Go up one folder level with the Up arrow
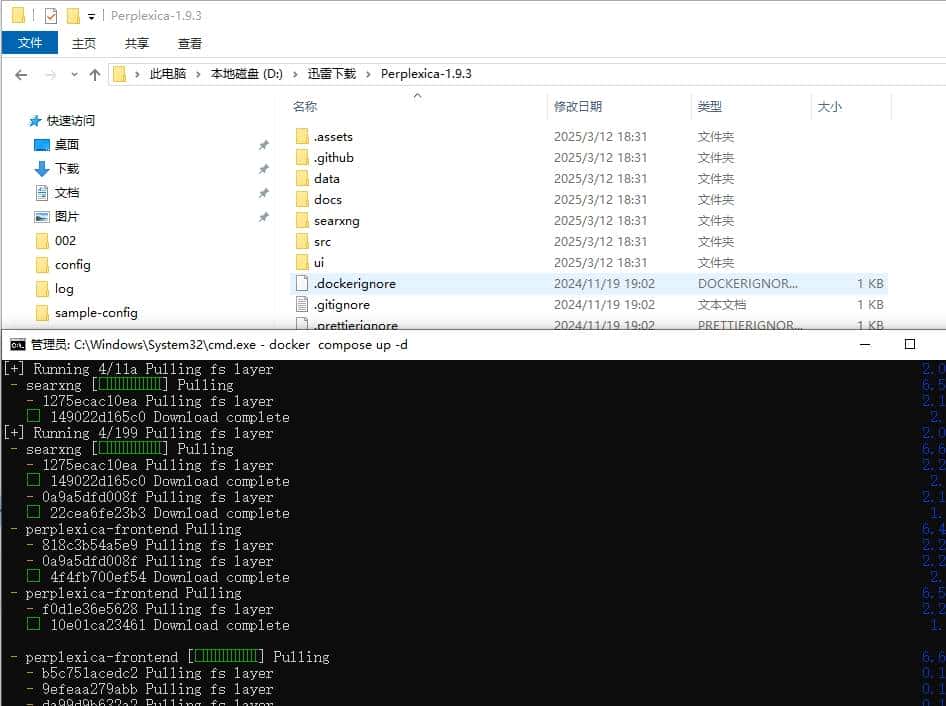This screenshot has height=706, width=946. point(95,73)
